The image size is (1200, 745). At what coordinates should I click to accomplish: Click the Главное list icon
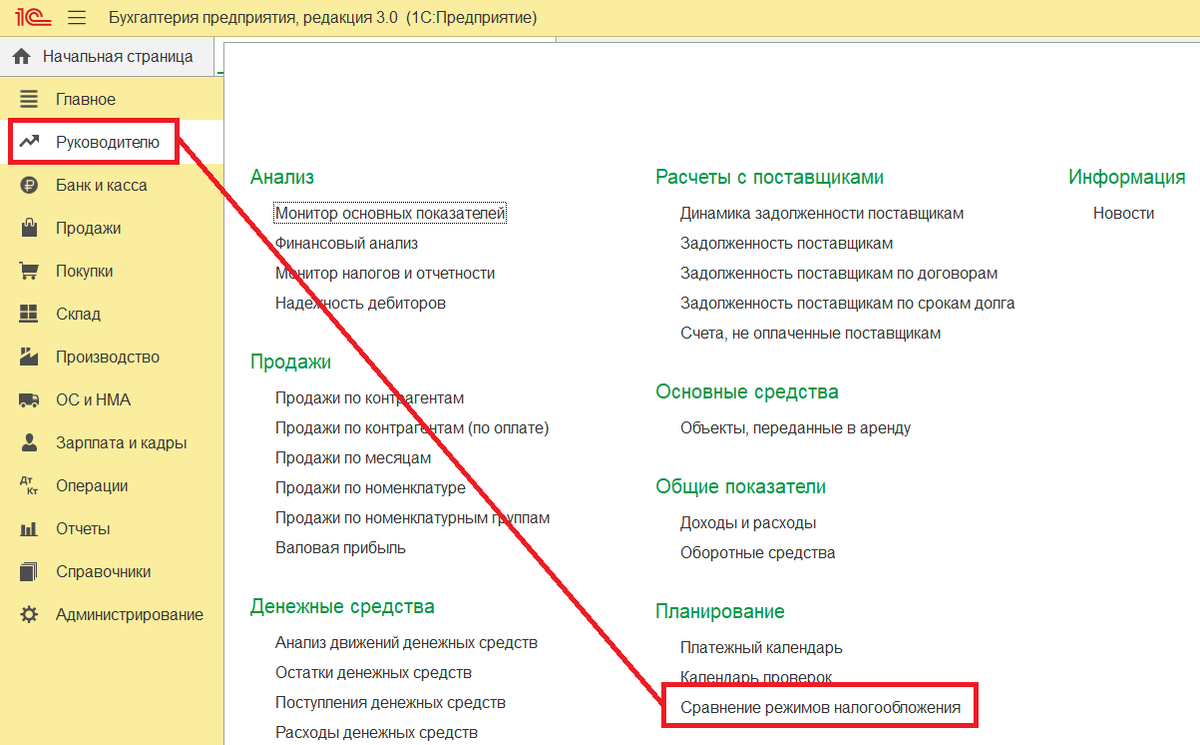click(x=28, y=99)
